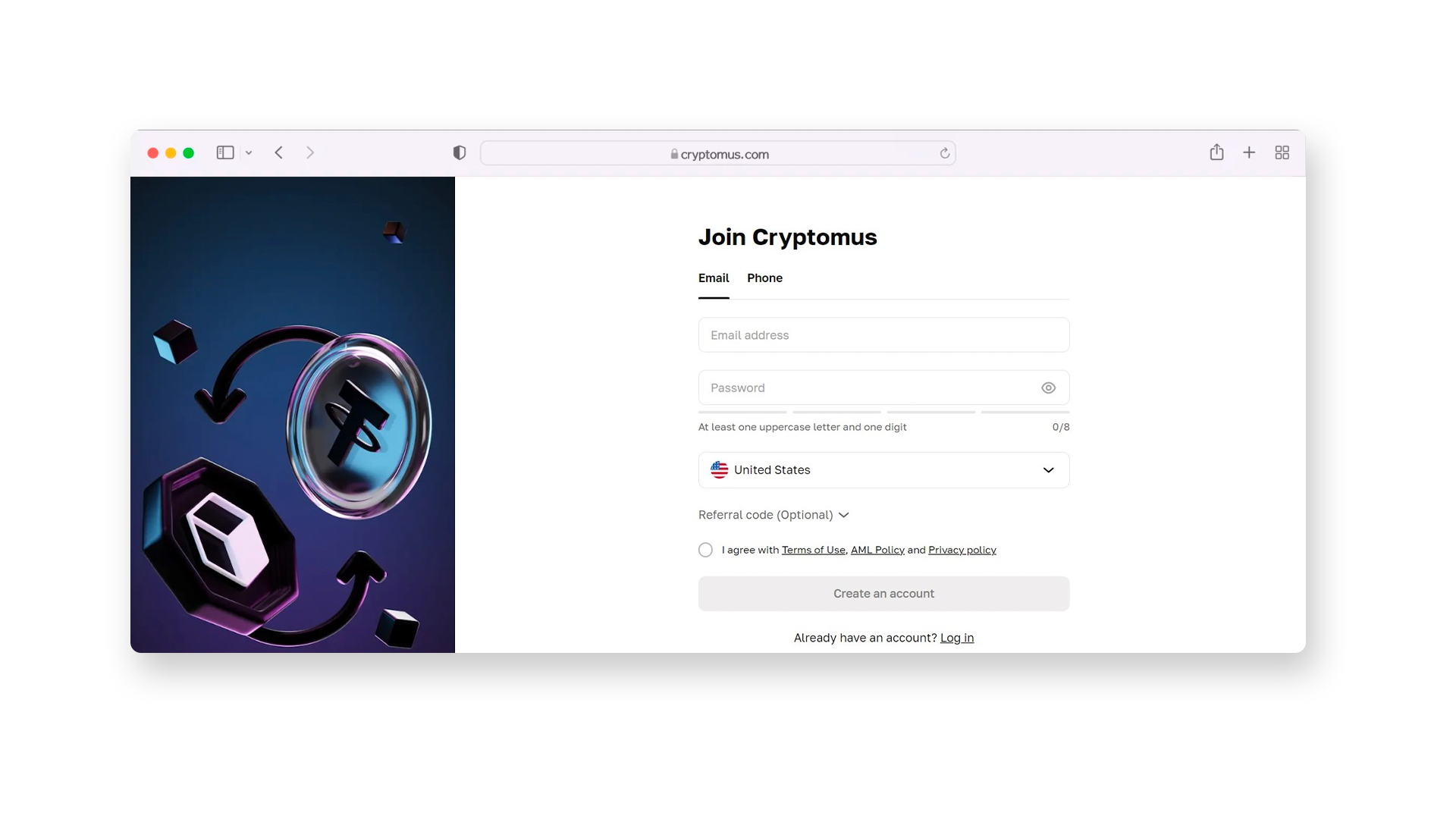
Task: Open the Privacy policy link
Action: click(x=962, y=550)
